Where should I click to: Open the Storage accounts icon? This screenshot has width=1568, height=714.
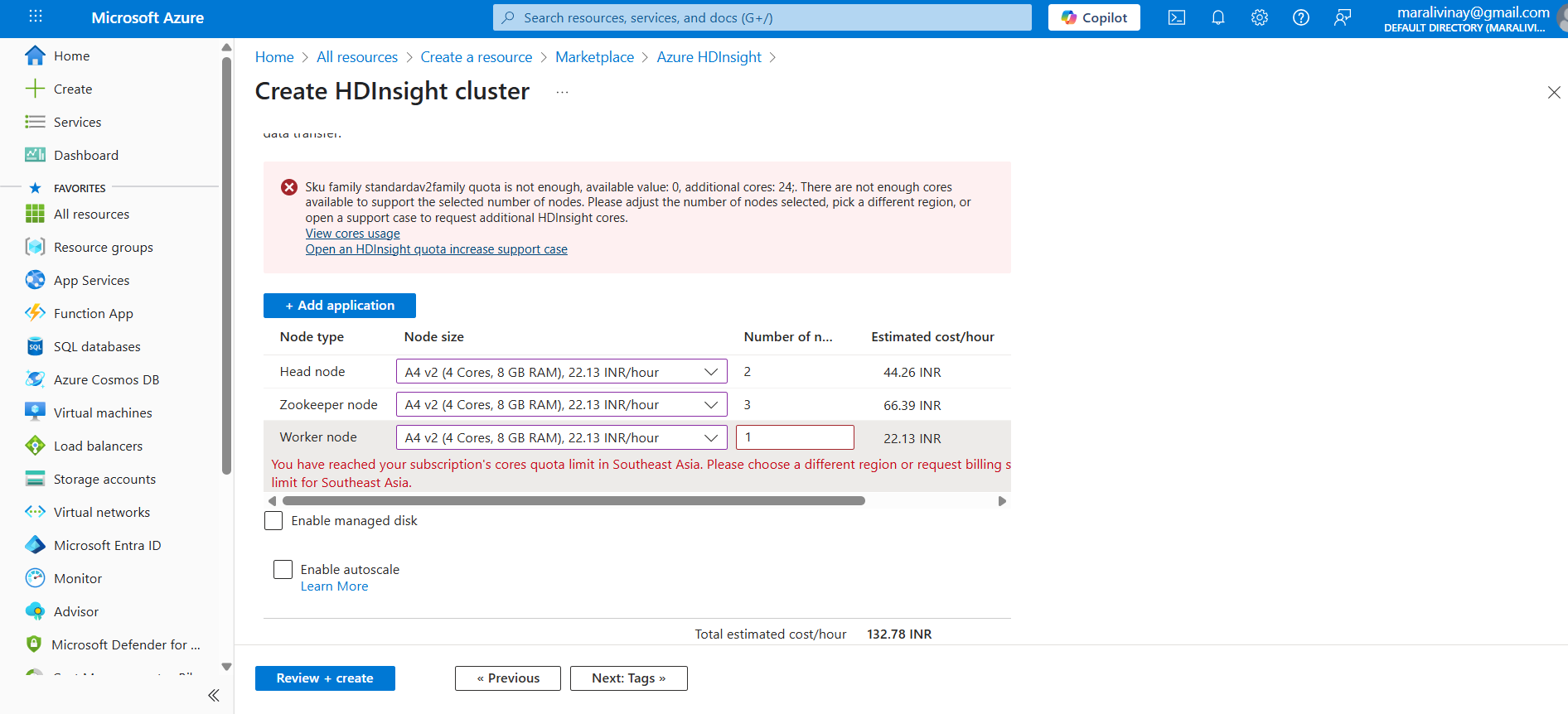[x=35, y=479]
